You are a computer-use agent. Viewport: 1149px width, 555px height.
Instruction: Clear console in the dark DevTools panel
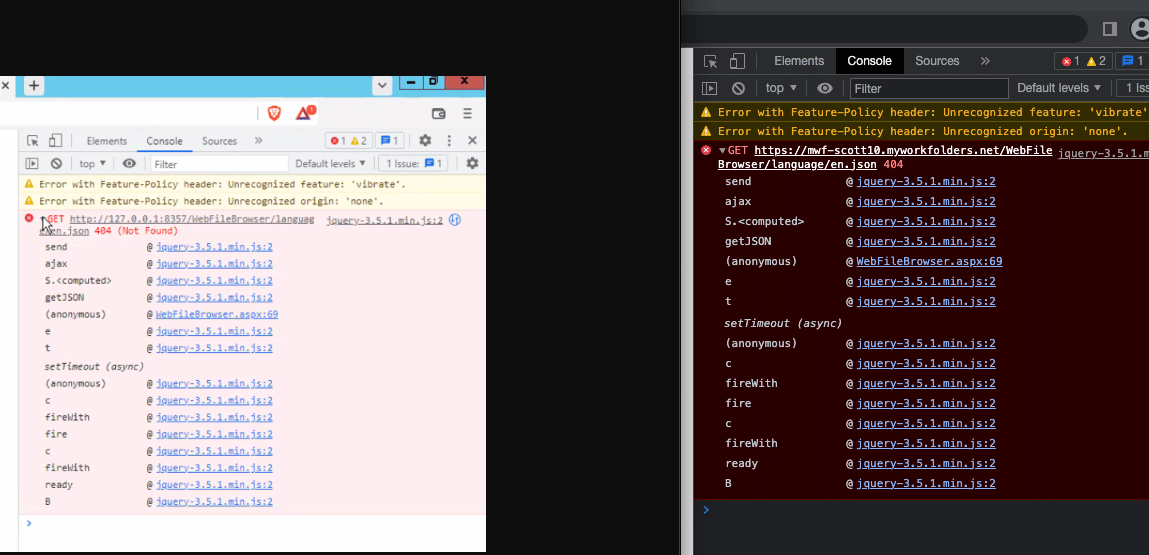[738, 88]
